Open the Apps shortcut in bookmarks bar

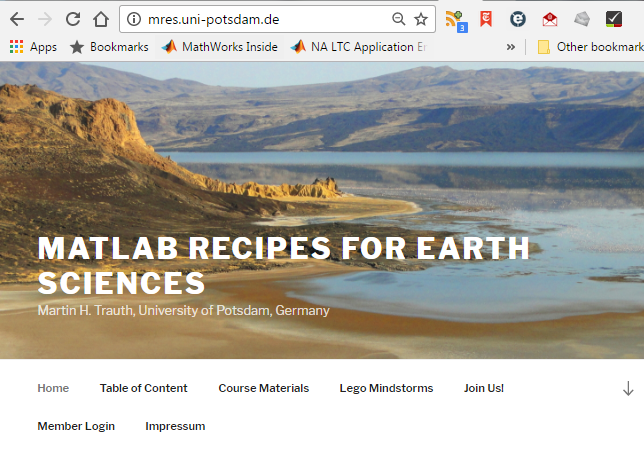33,47
